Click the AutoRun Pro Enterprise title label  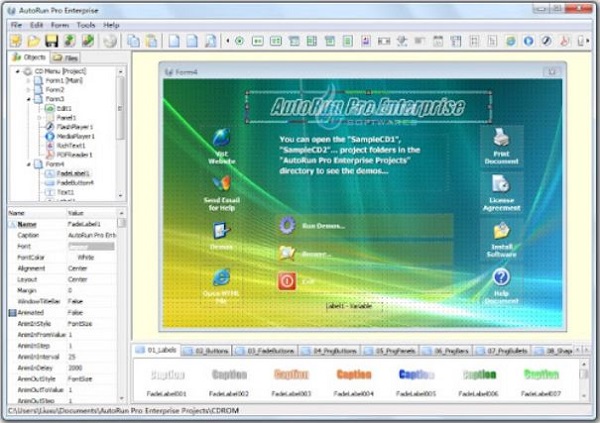pyautogui.click(x=368, y=107)
